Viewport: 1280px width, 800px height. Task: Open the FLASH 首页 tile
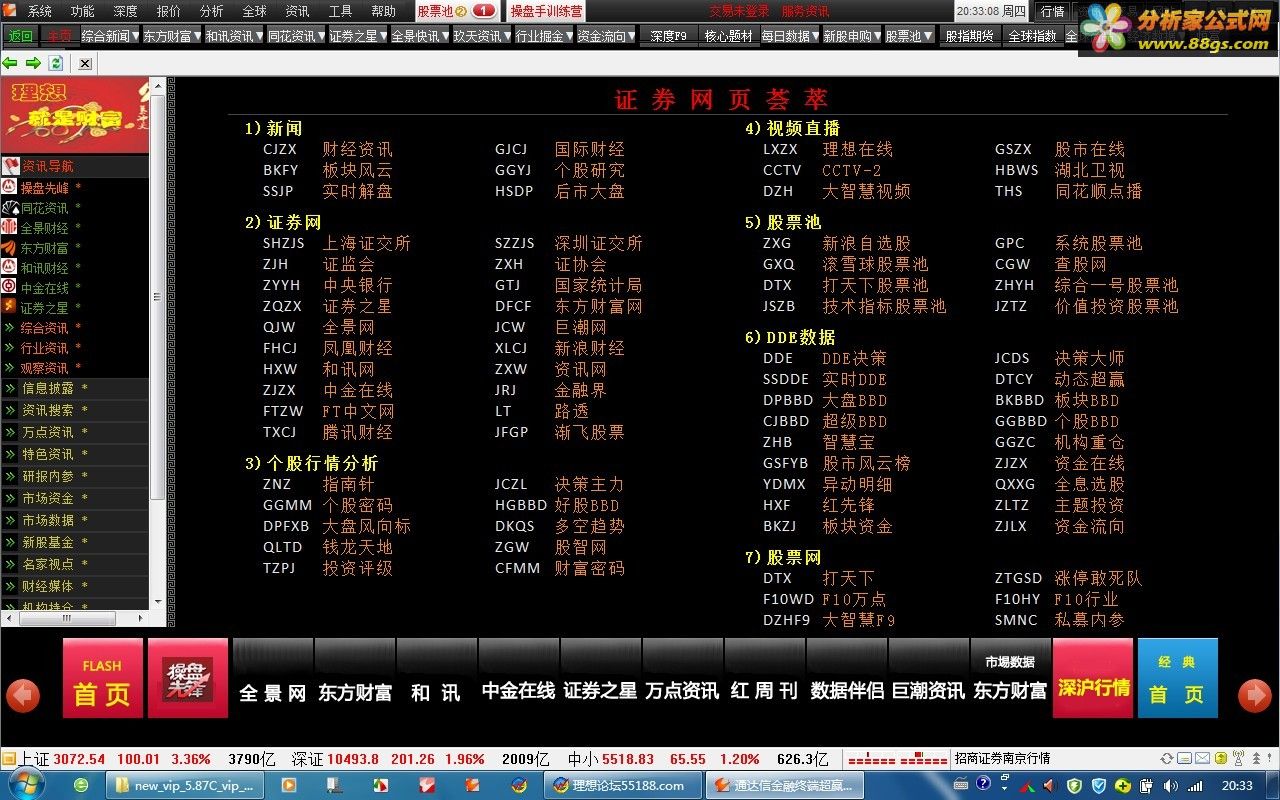[103, 678]
